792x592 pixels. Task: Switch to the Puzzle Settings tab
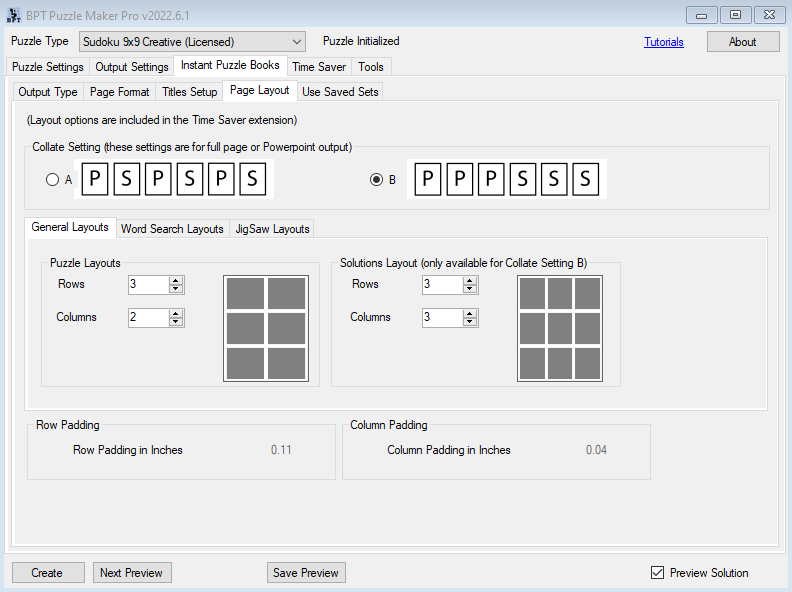tap(47, 67)
